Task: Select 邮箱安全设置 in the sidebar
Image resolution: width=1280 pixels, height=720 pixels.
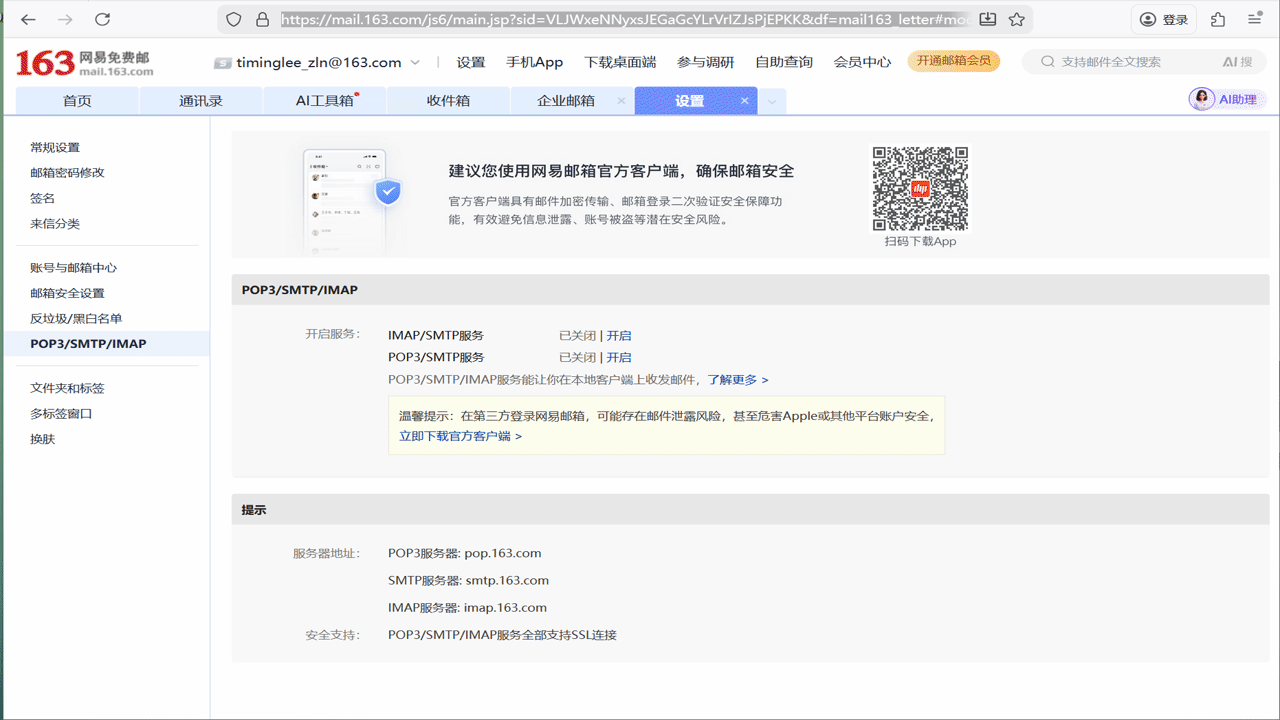Action: (x=67, y=293)
